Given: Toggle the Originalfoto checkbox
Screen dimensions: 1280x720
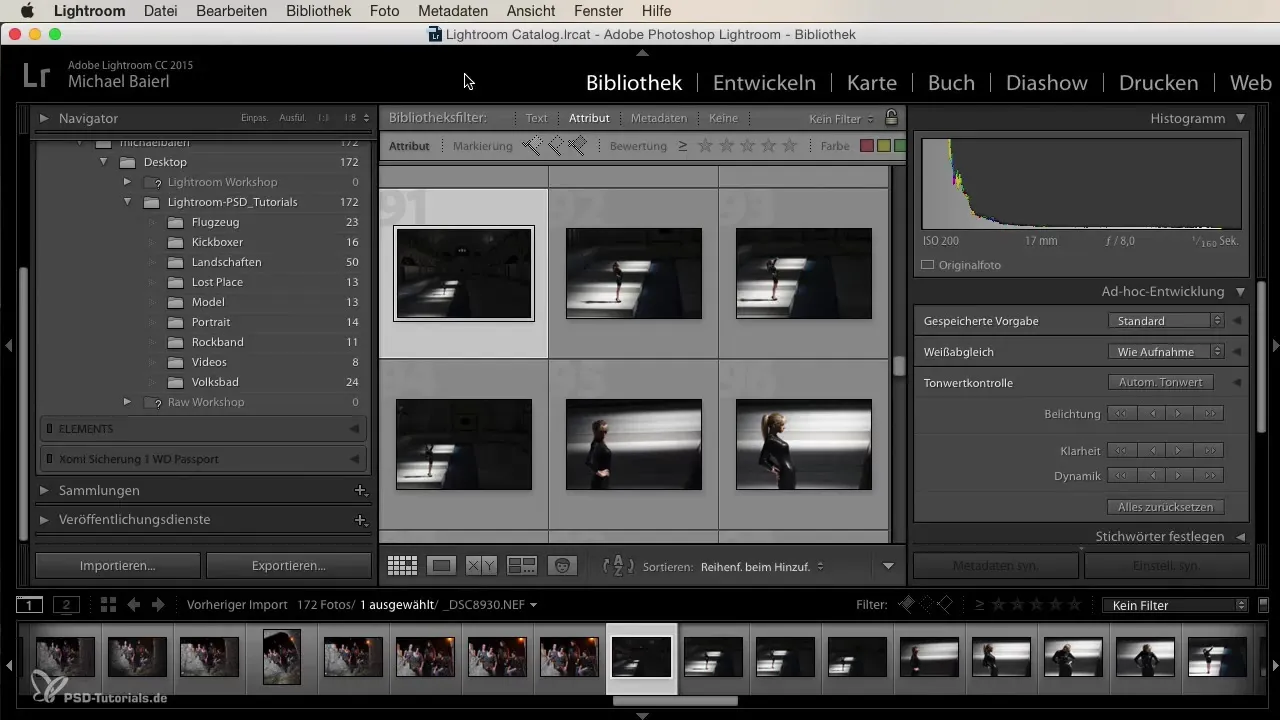Looking at the screenshot, I should pos(927,265).
